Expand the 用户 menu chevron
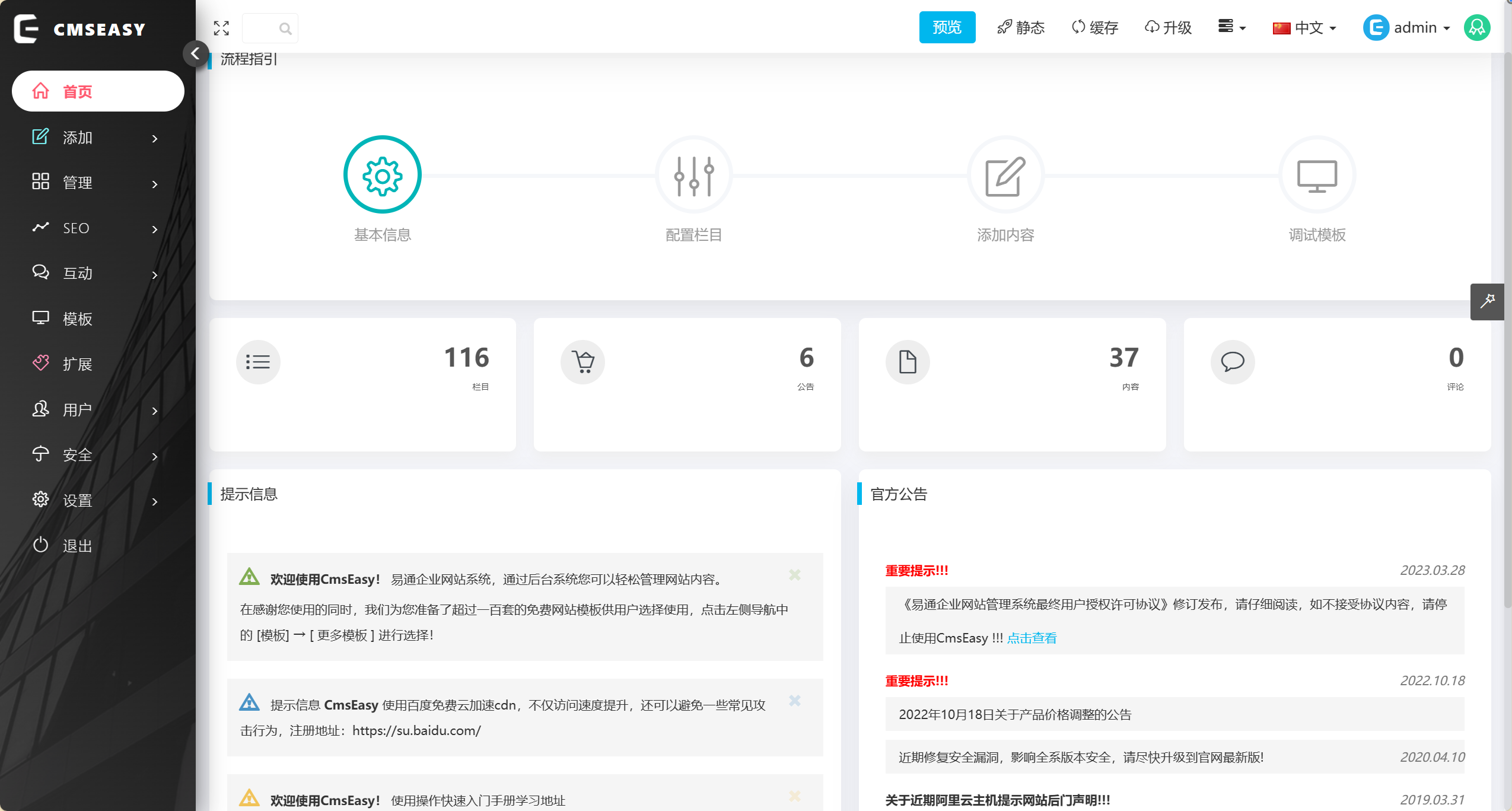1512x811 pixels. click(x=155, y=411)
